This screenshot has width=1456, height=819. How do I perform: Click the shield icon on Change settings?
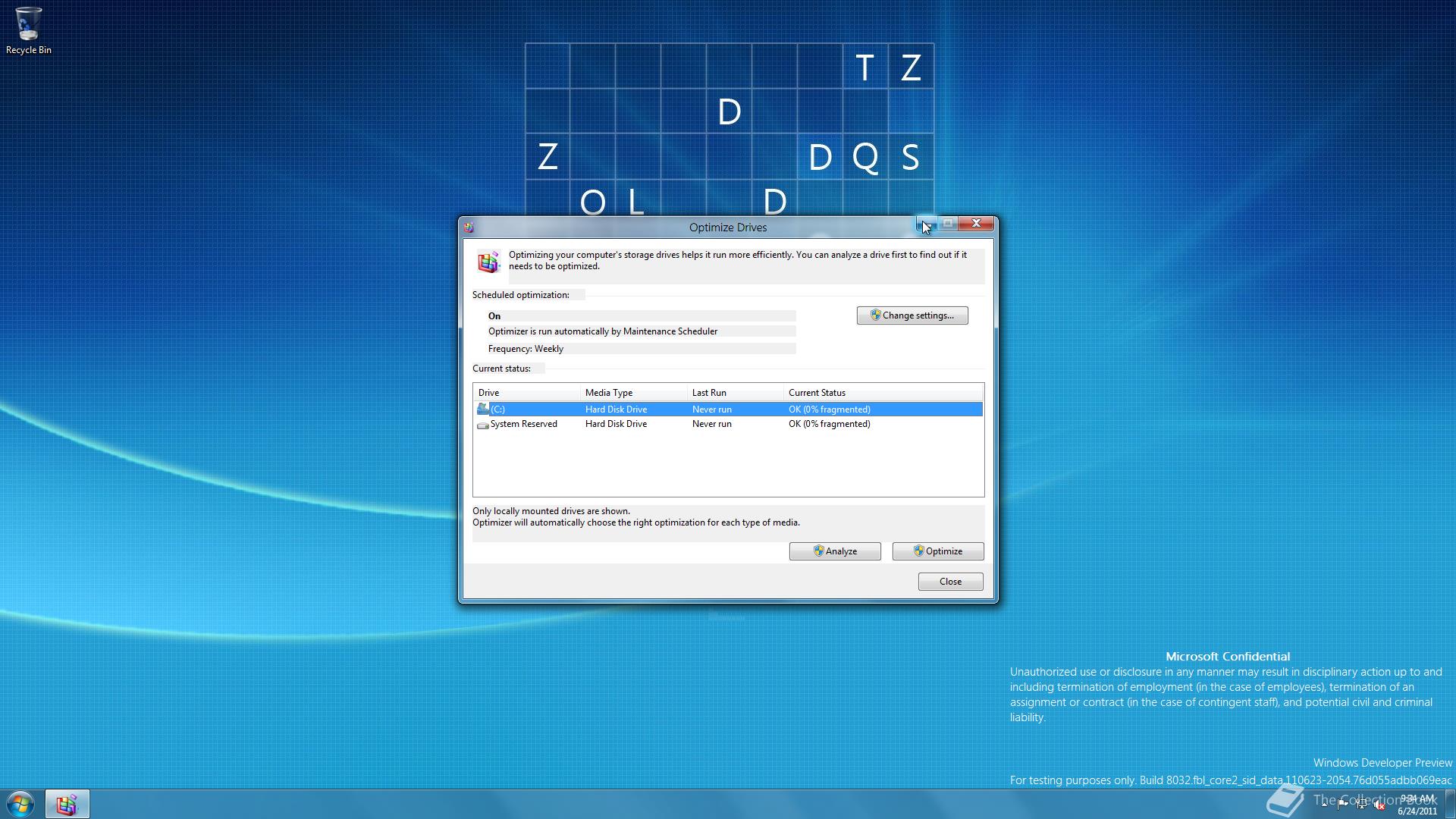876,315
